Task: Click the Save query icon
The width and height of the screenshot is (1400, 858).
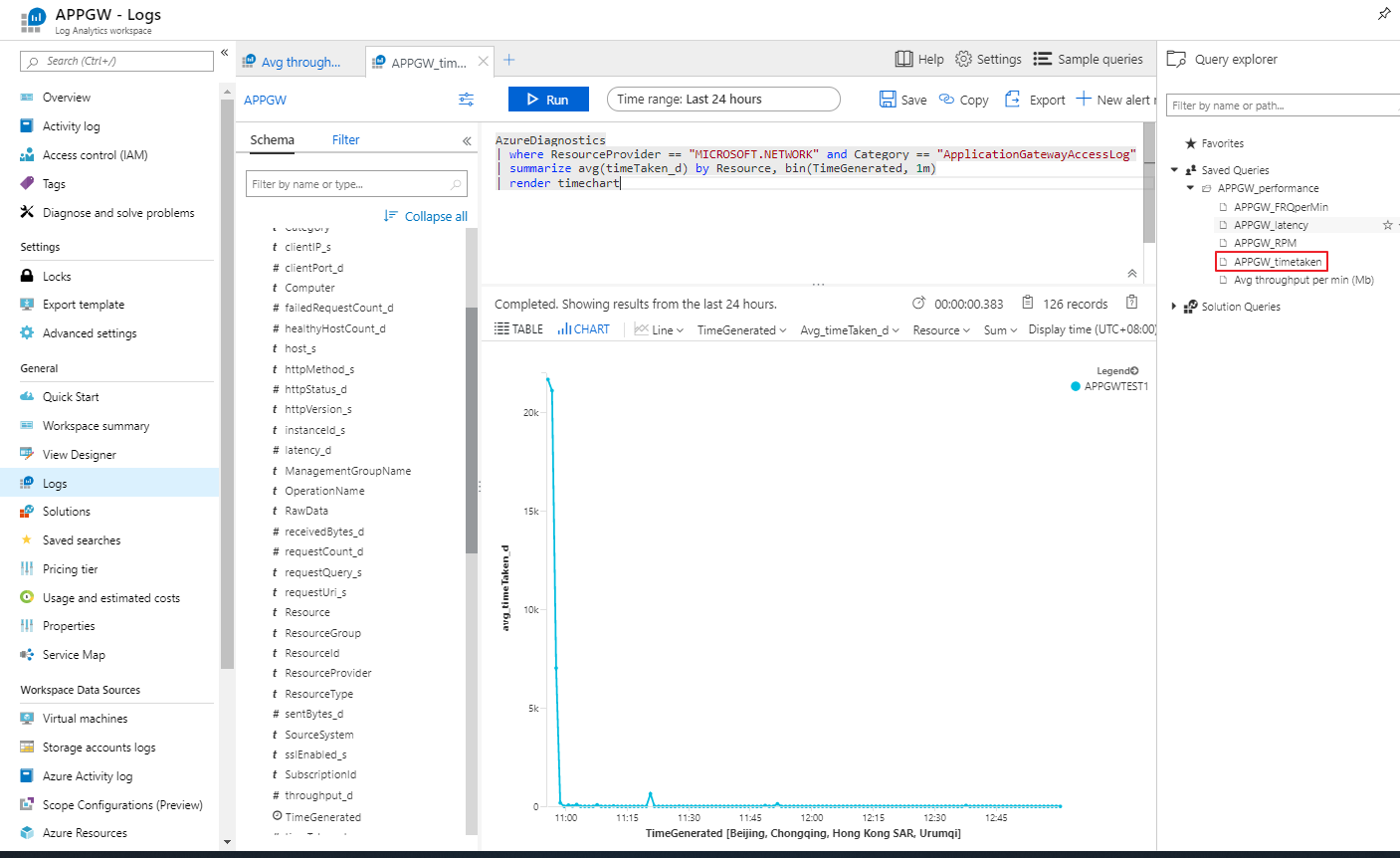Action: tap(888, 100)
